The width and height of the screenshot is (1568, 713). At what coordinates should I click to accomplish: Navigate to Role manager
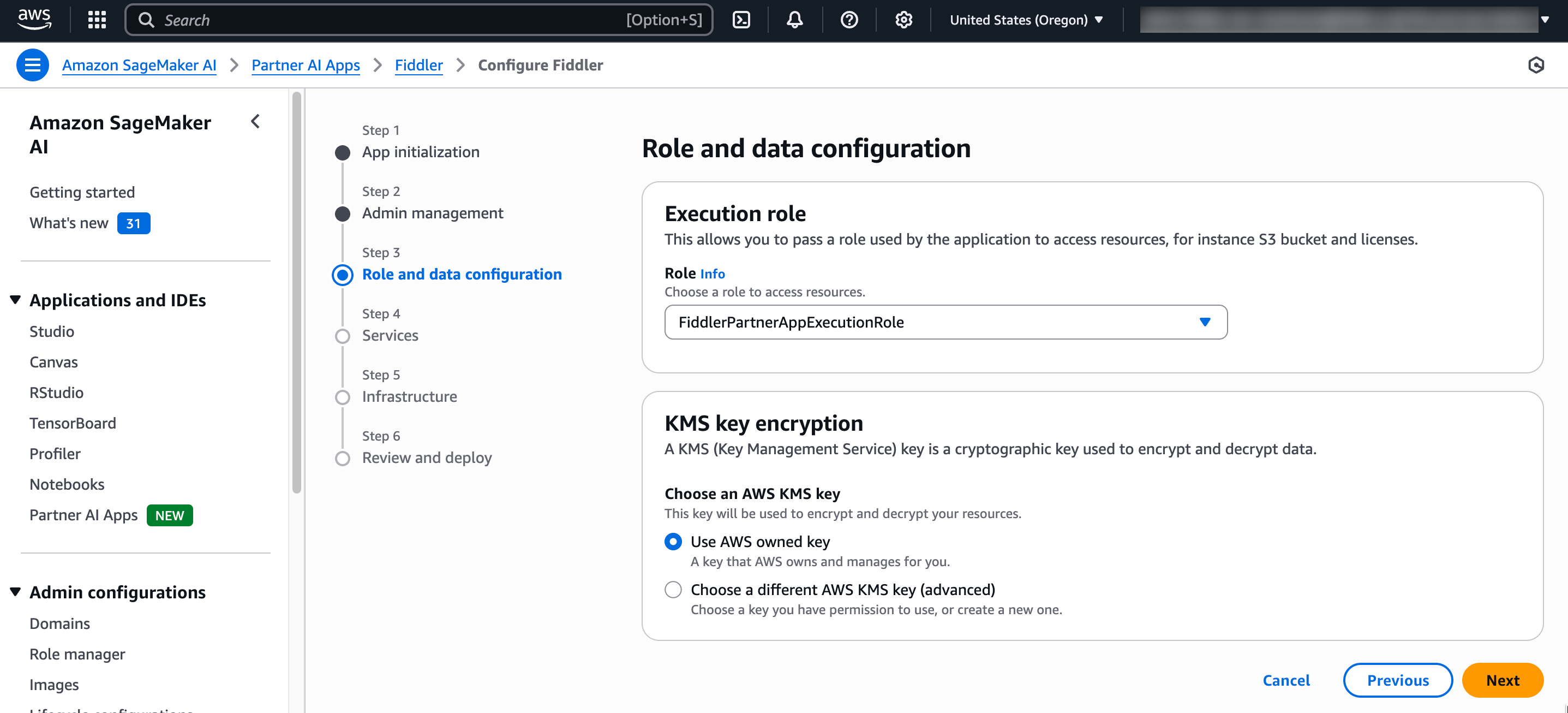coord(77,653)
